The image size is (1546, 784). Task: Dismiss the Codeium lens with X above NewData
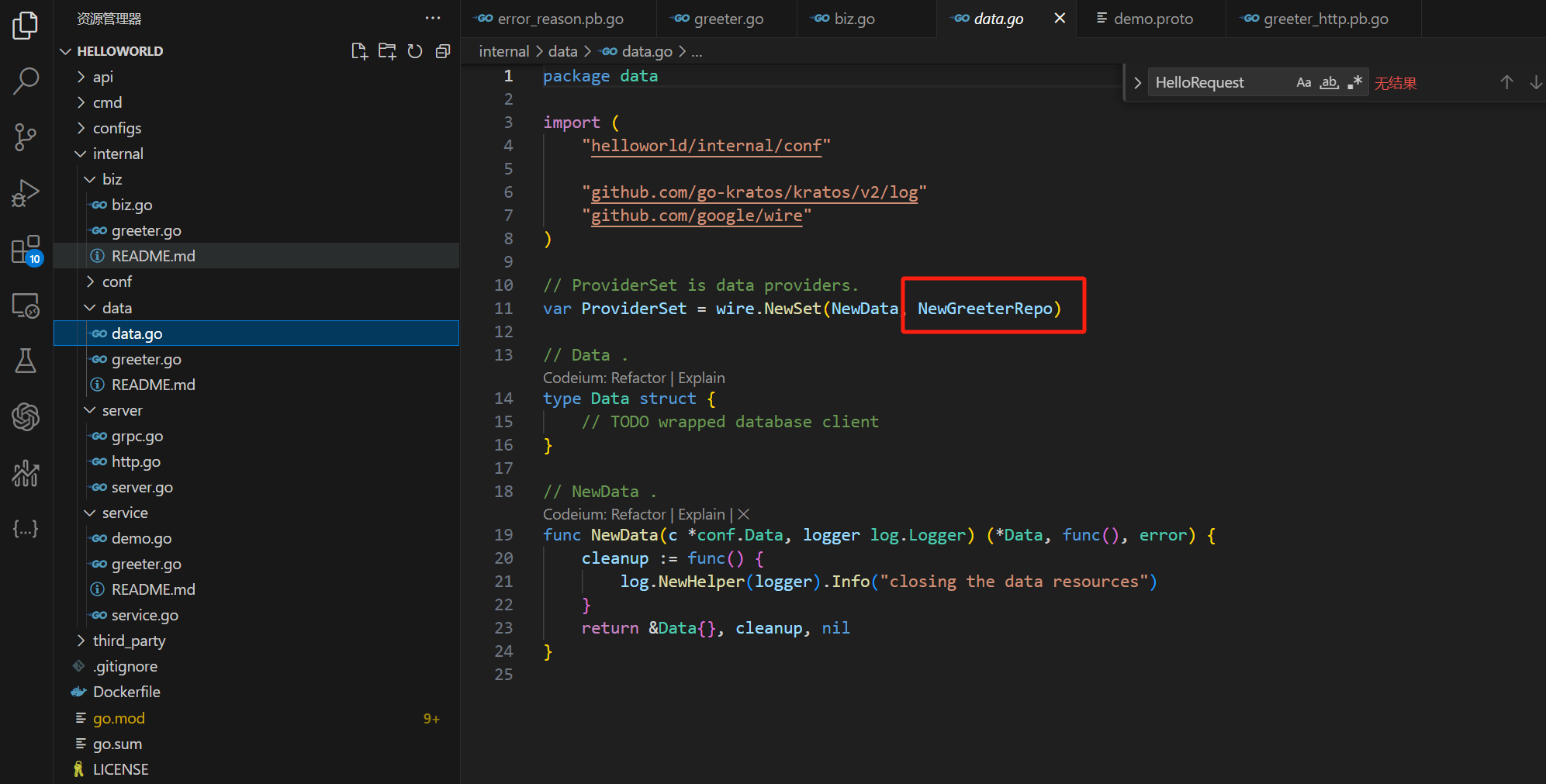click(743, 514)
